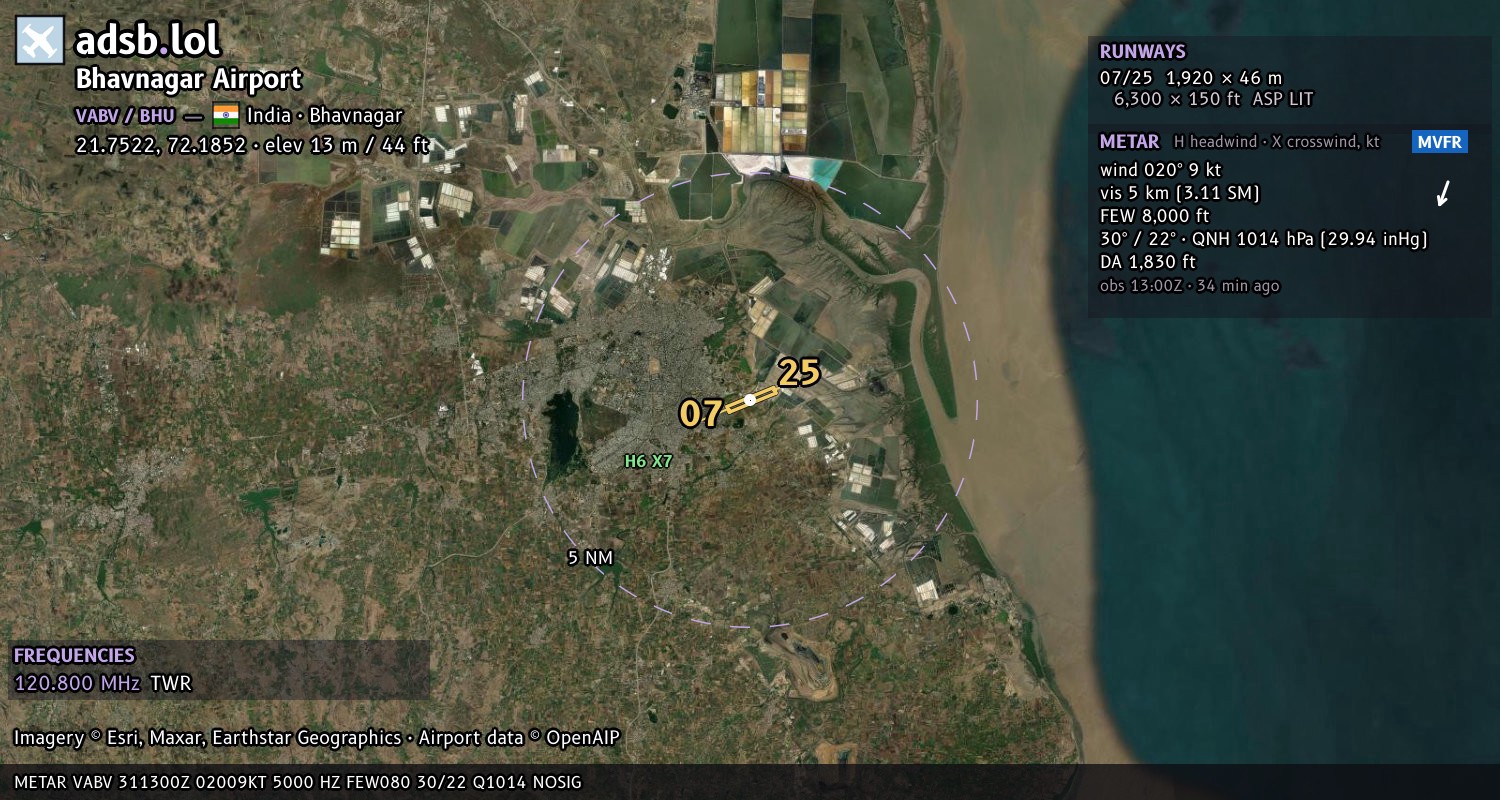This screenshot has width=1500, height=800.
Task: Click the RUNWAYS panel header
Action: [x=1142, y=52]
